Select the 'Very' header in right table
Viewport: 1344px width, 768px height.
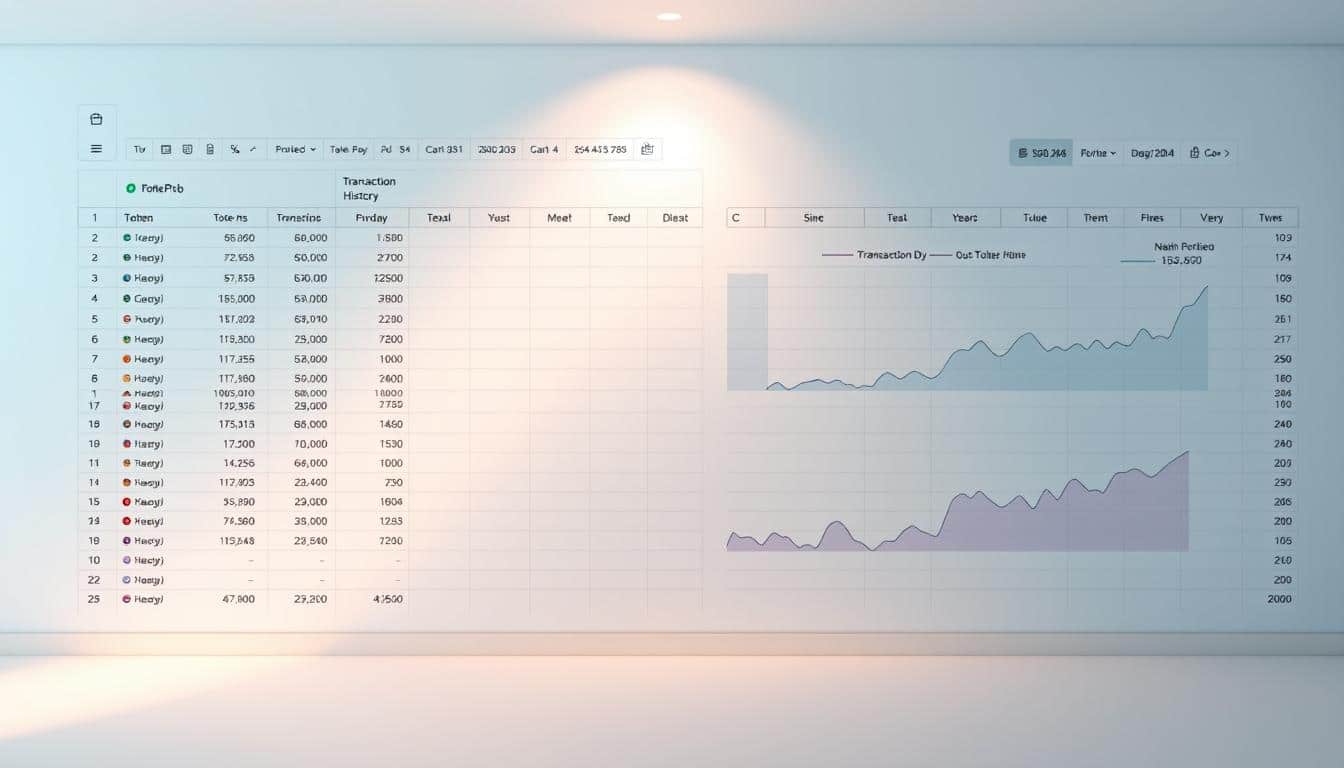pyautogui.click(x=1211, y=217)
